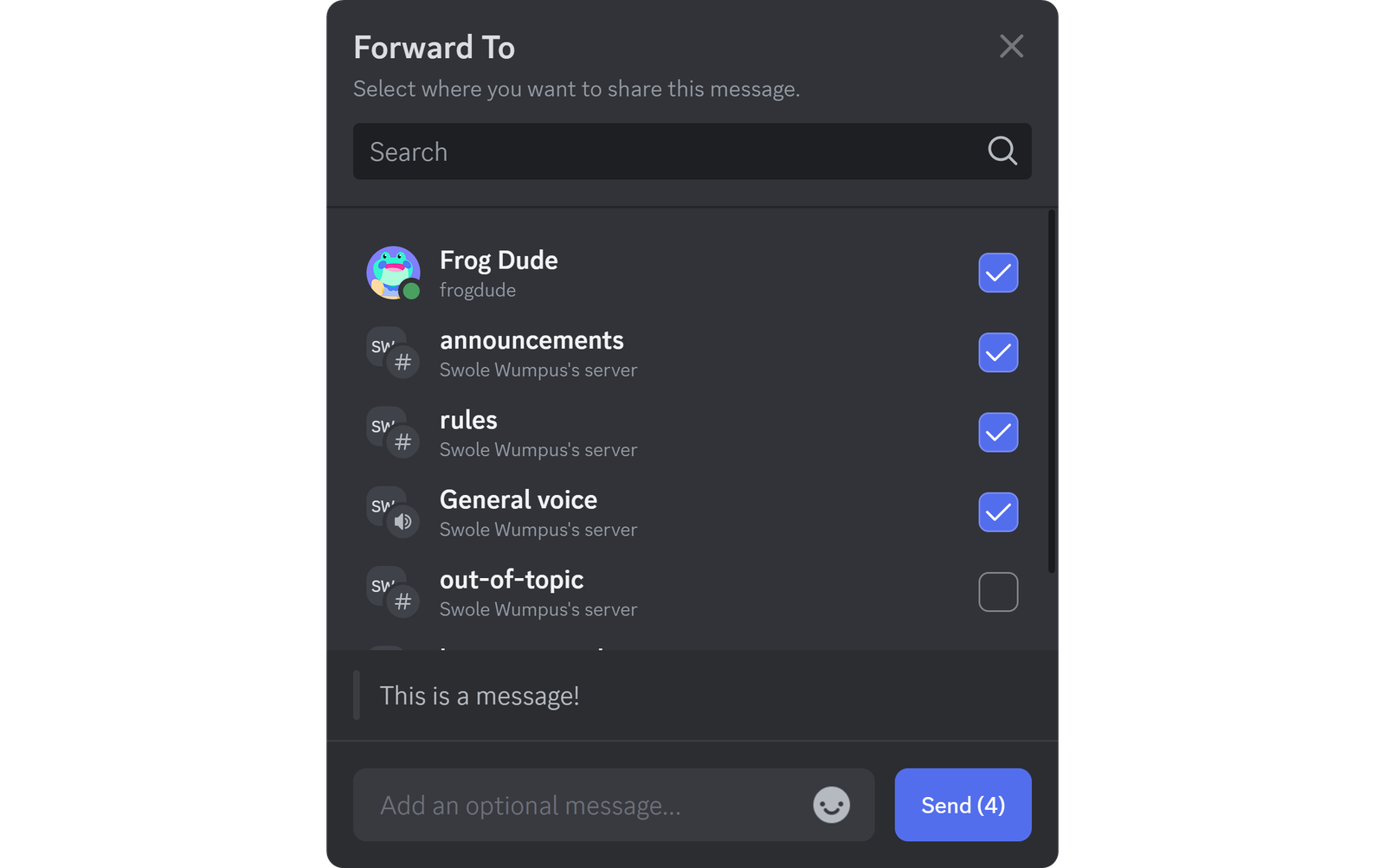Click Frog Dude's avatar

394,273
